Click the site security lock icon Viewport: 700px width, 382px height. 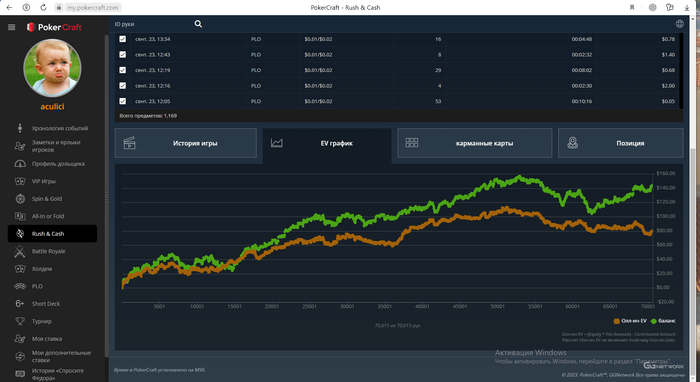coord(59,8)
